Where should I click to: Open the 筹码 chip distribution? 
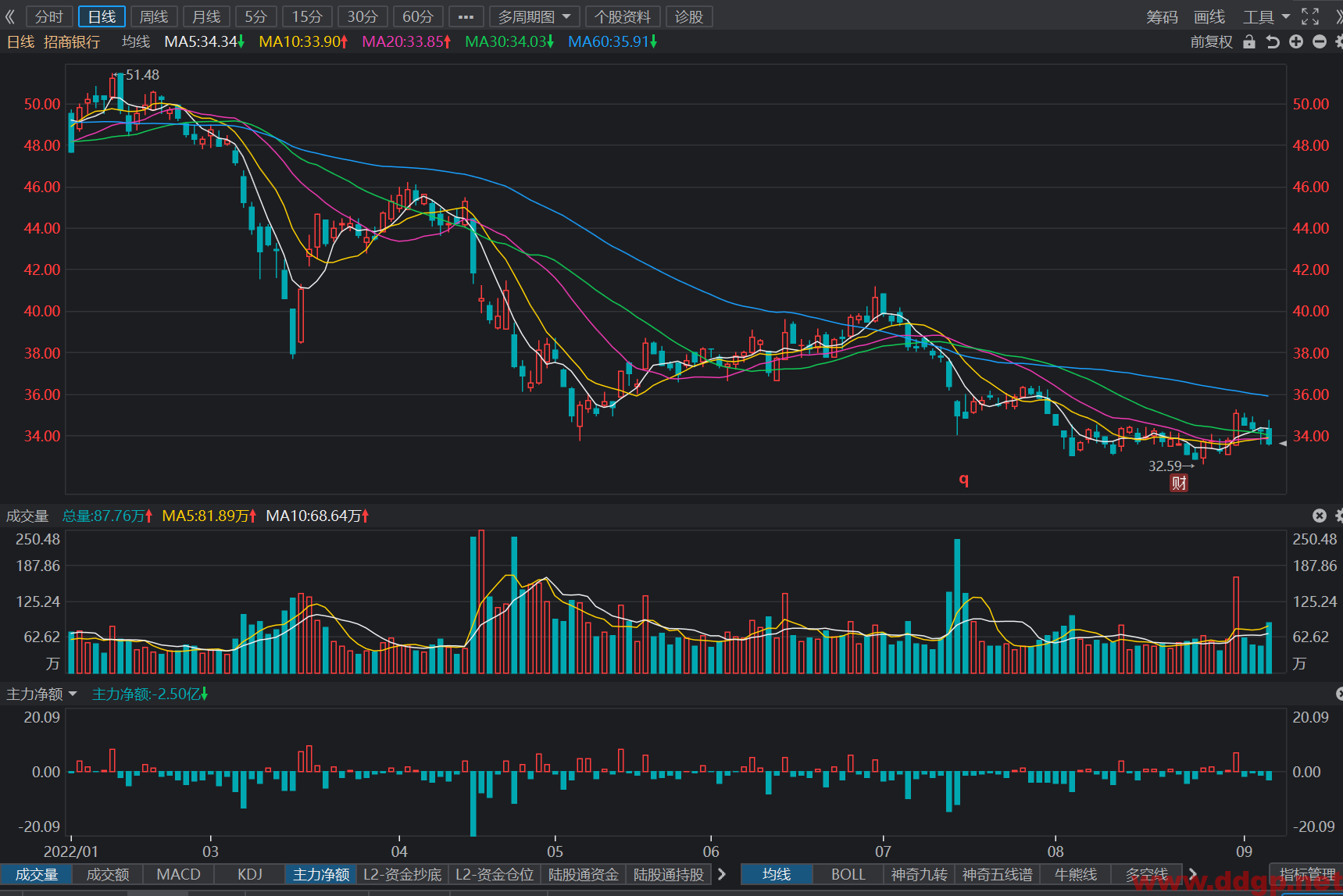pos(1162,17)
